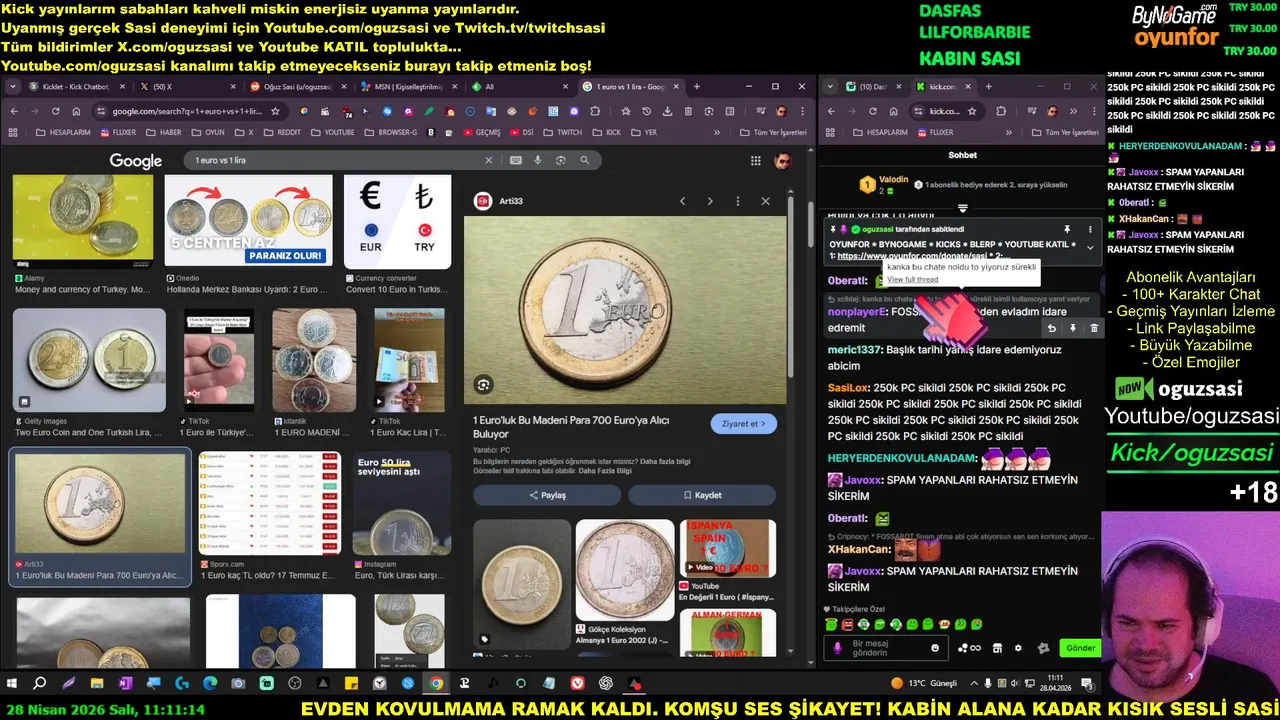Open Windows taskbar search

click(x=40, y=683)
